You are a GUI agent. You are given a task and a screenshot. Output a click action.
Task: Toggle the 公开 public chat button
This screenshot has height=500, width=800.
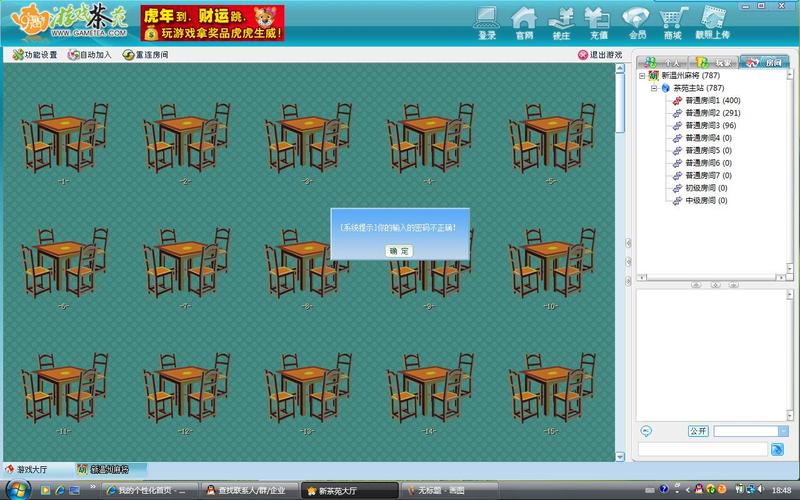(698, 431)
